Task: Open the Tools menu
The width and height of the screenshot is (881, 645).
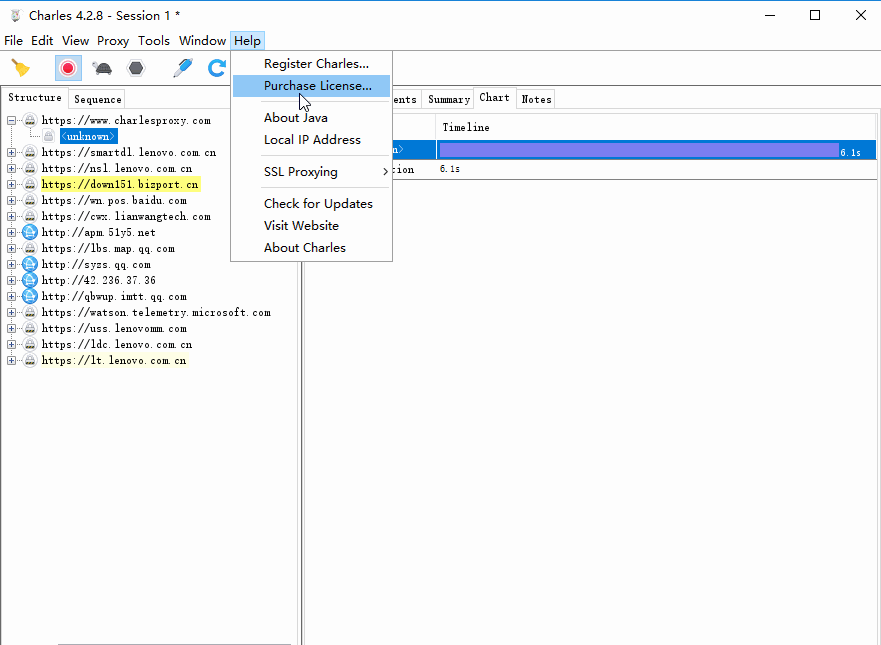Action: [154, 40]
